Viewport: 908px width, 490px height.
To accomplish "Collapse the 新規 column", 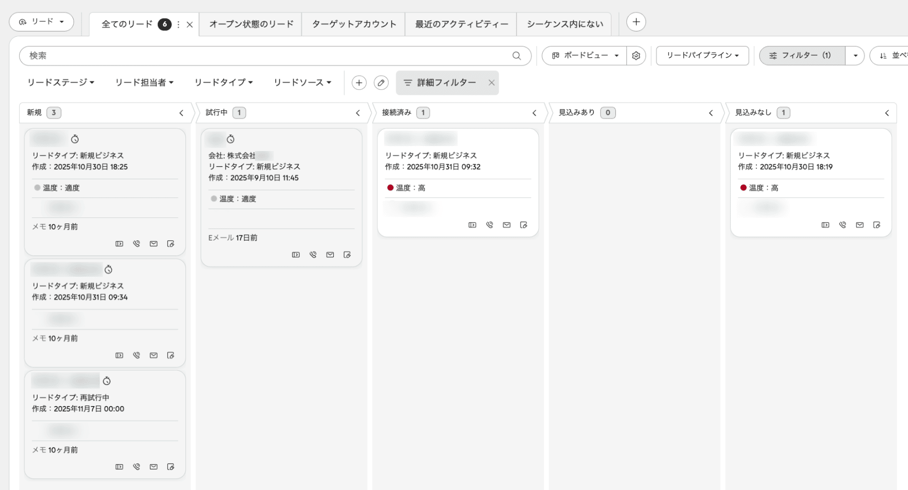I will [x=181, y=113].
